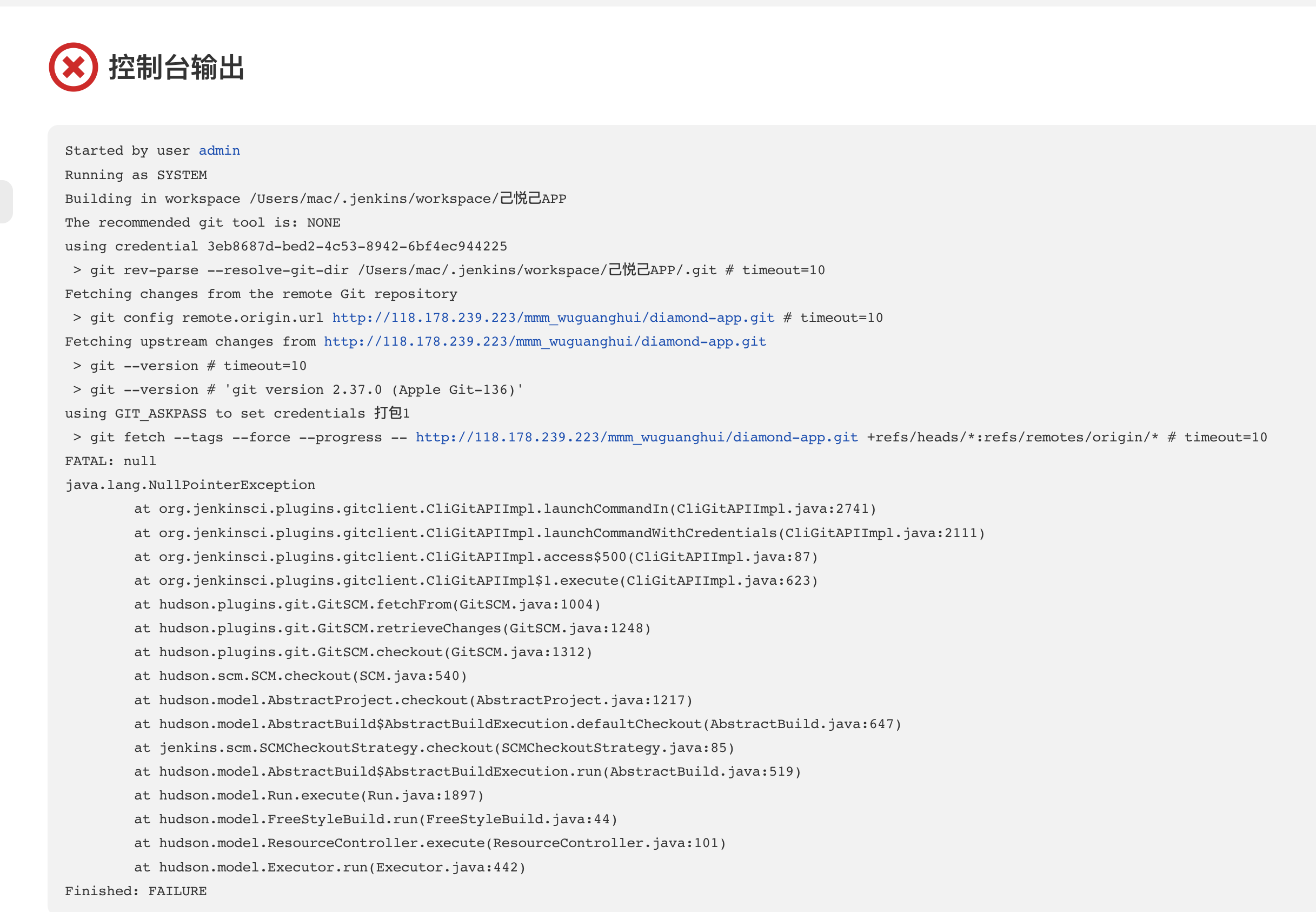The image size is (1316, 912).
Task: Click the 'FATAL: null' line
Action: click(110, 461)
